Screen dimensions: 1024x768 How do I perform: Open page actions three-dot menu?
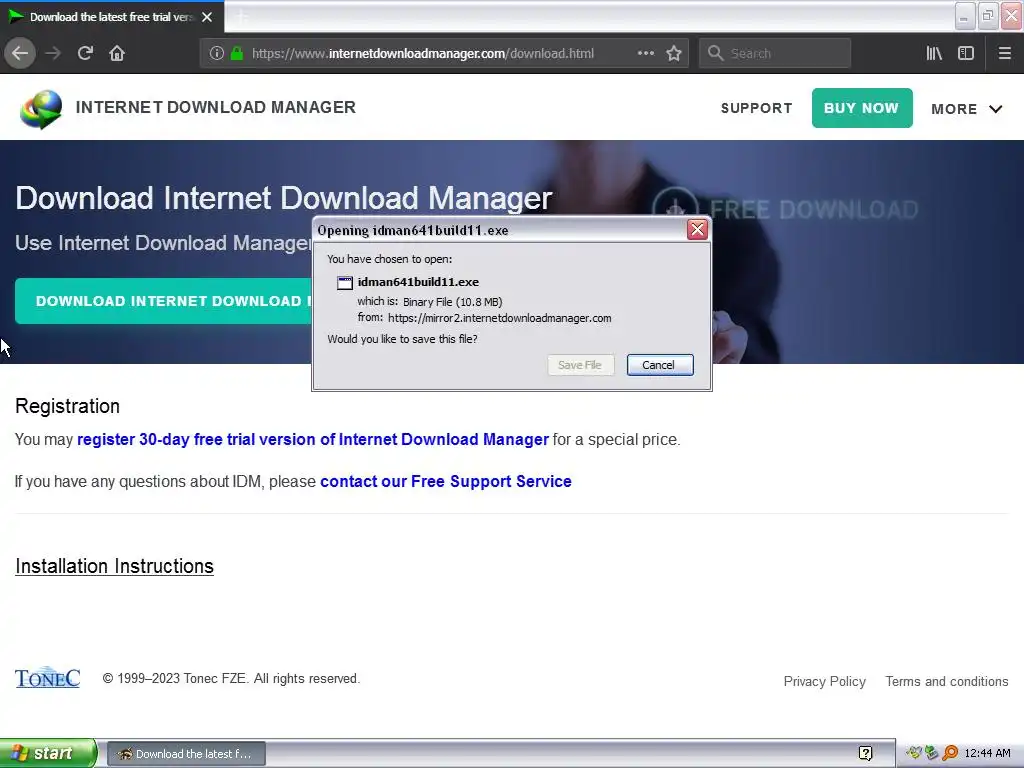[645, 53]
